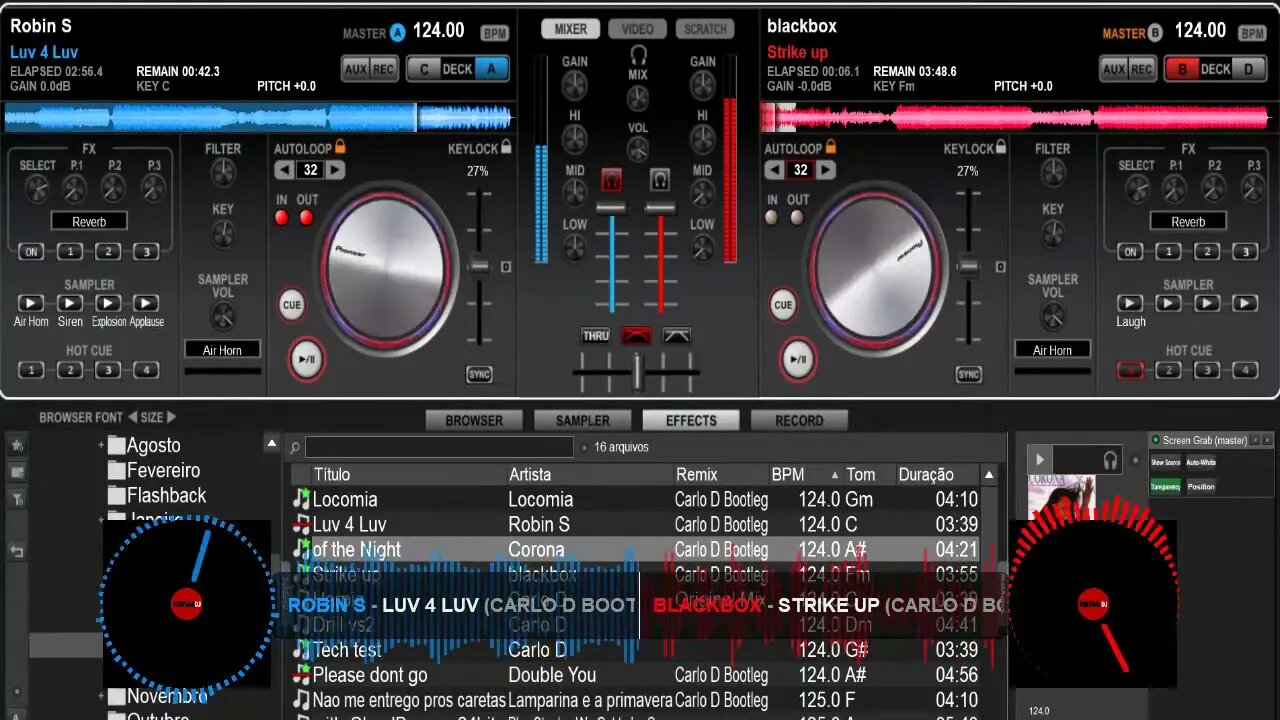Open the RECORD tab
The image size is (1280, 720).
799,420
